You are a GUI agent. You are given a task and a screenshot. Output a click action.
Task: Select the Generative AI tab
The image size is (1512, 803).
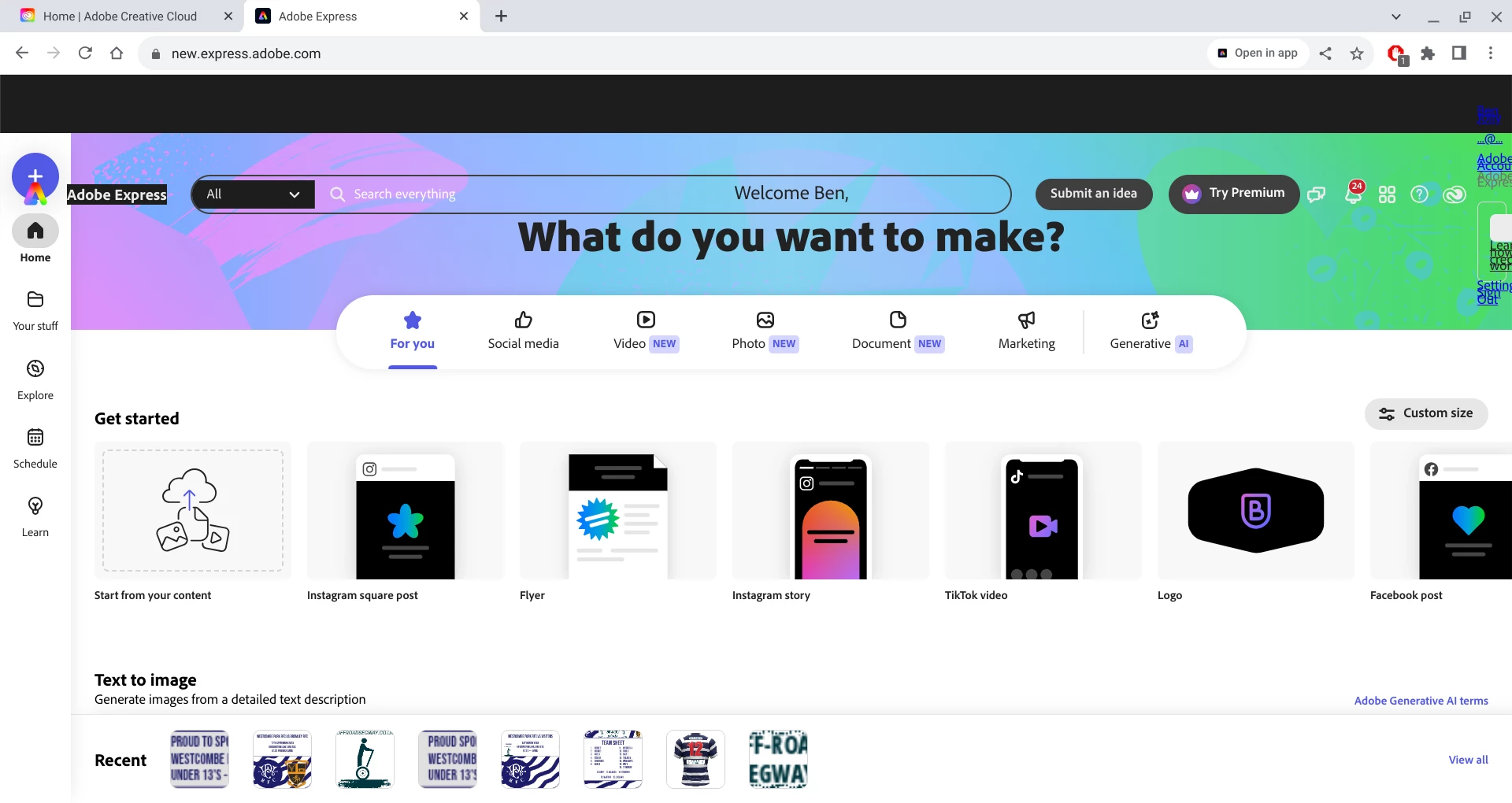(1151, 331)
